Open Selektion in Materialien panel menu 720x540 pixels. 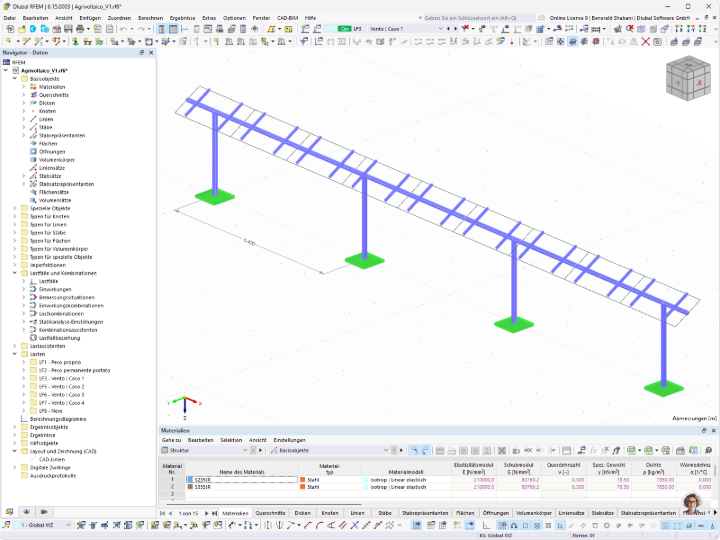[x=231, y=440]
